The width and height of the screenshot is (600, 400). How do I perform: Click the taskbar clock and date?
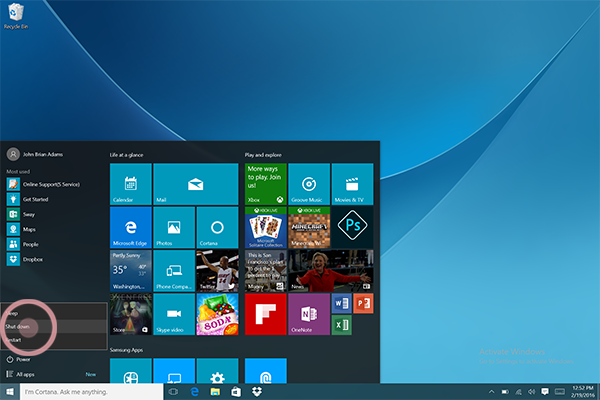[583, 392]
